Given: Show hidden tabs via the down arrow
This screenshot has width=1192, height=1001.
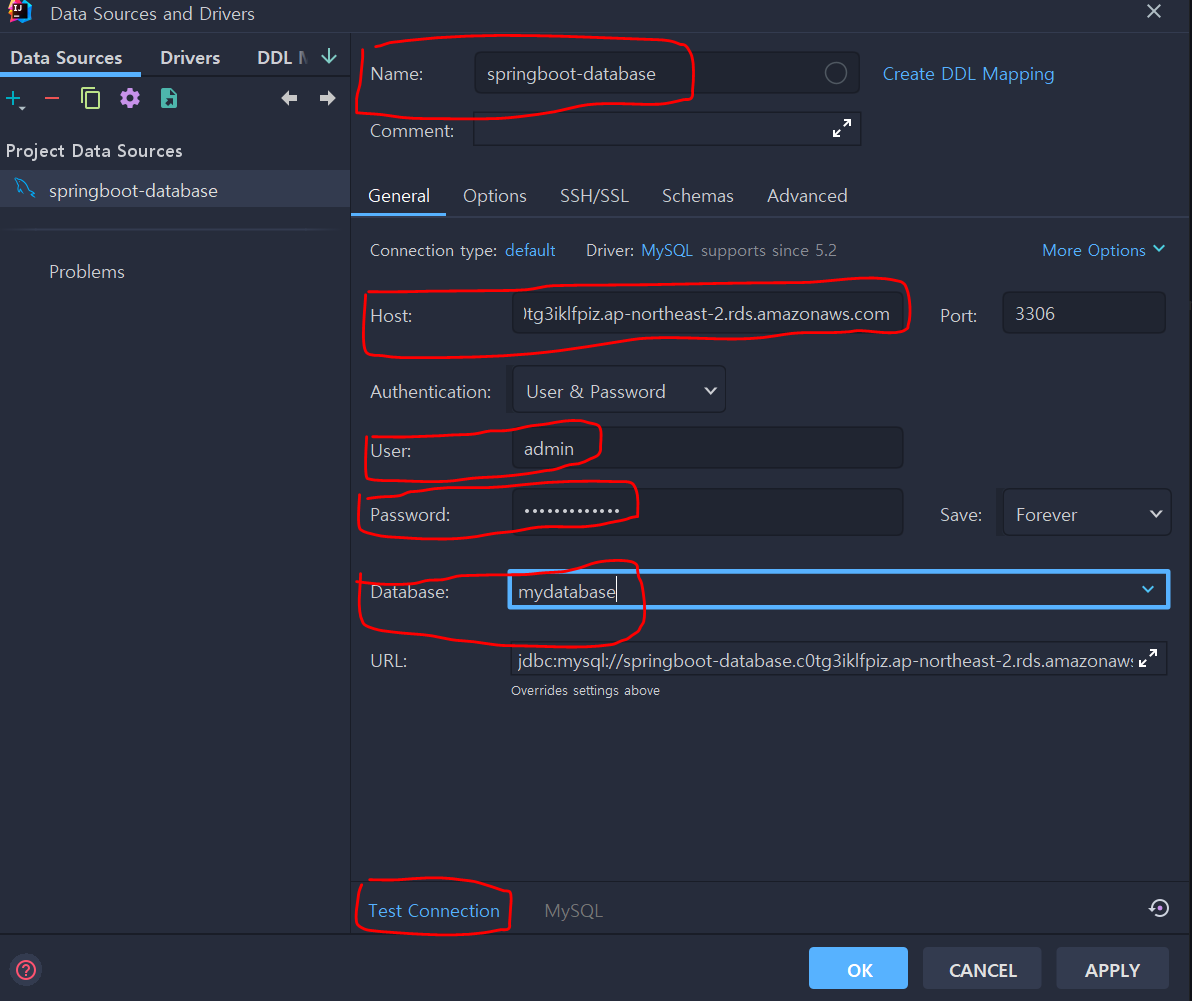Looking at the screenshot, I should click(329, 57).
